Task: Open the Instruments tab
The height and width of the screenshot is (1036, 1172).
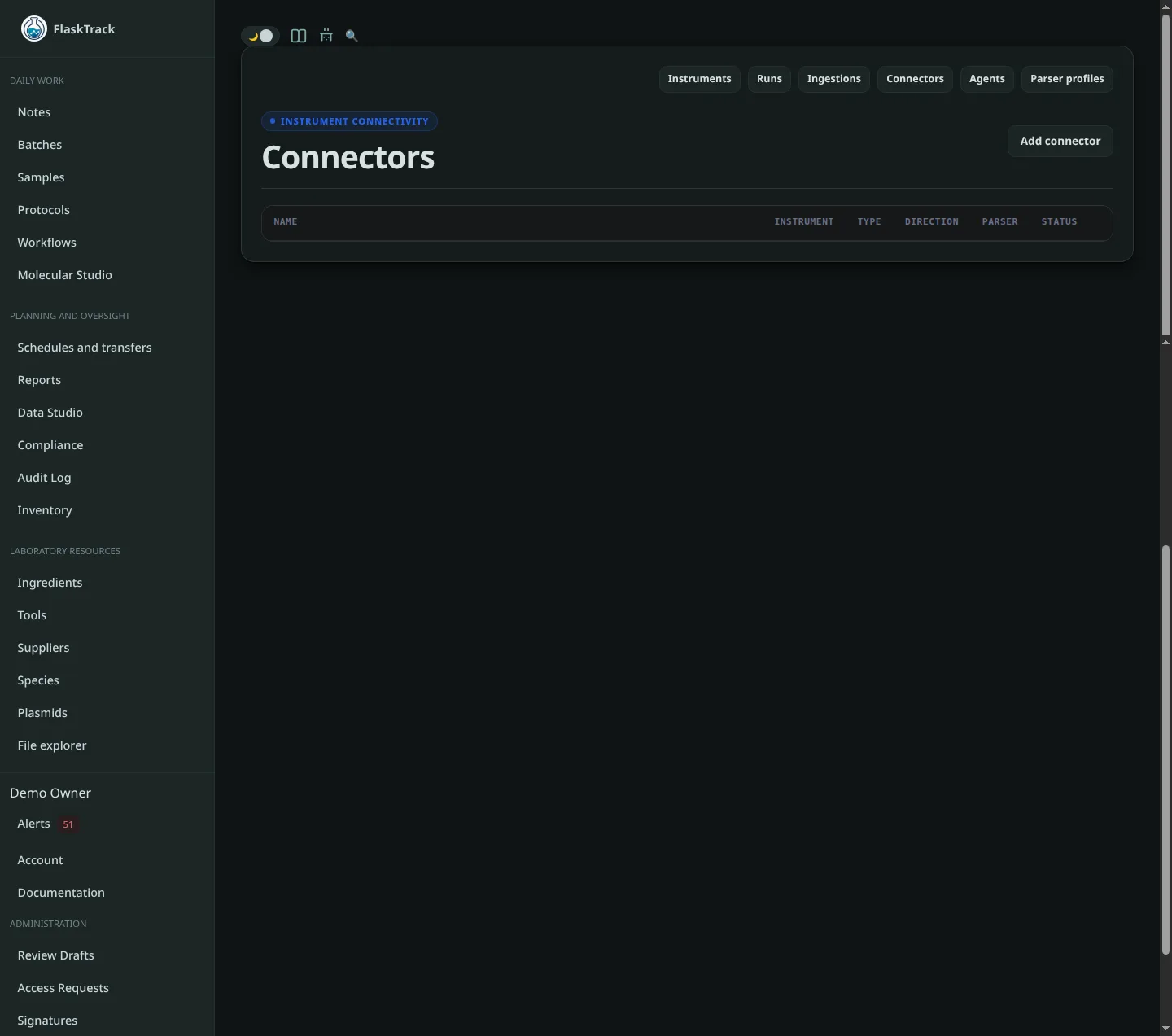Action: (699, 79)
